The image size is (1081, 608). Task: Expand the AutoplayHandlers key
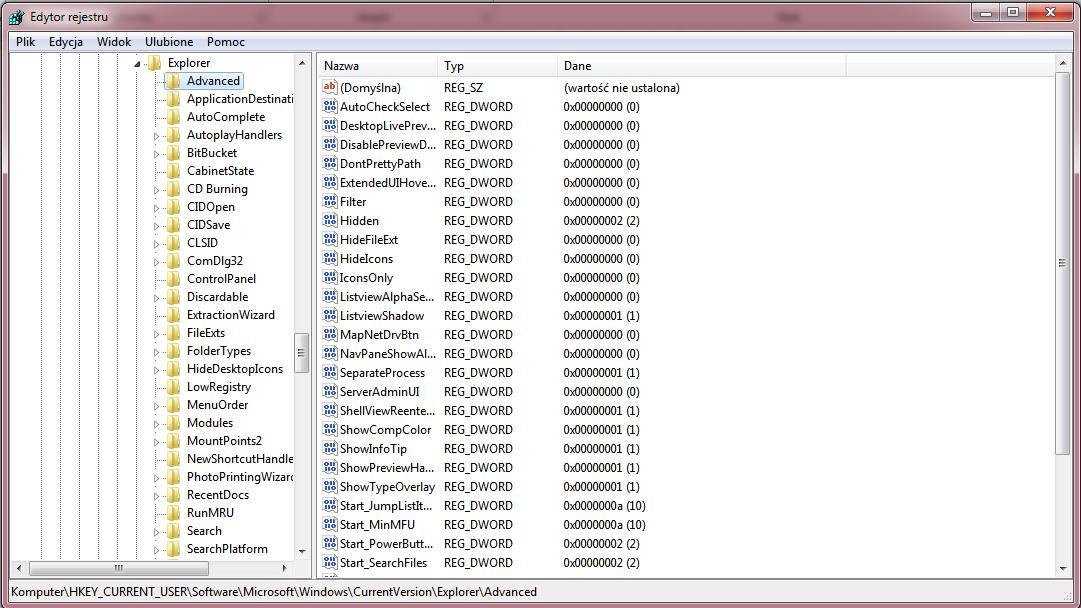156,136
